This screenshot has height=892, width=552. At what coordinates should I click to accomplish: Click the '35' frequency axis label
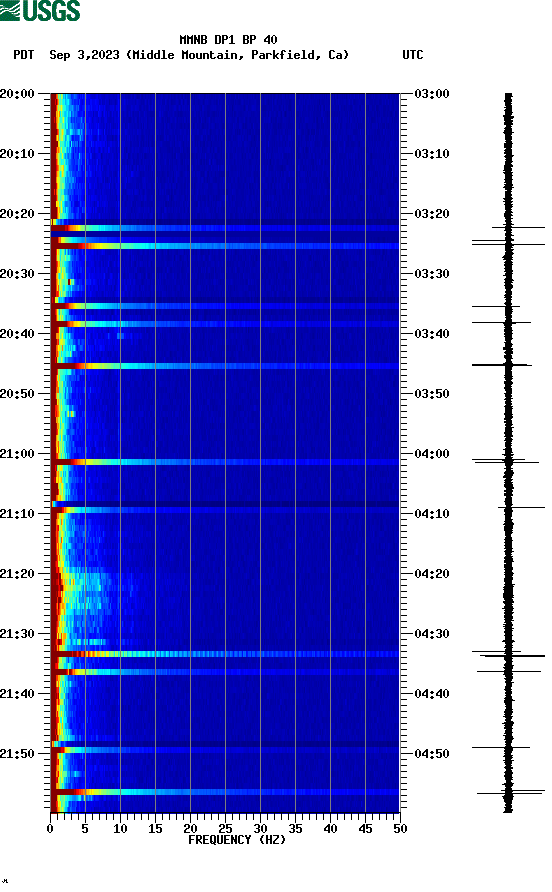pyautogui.click(x=295, y=829)
